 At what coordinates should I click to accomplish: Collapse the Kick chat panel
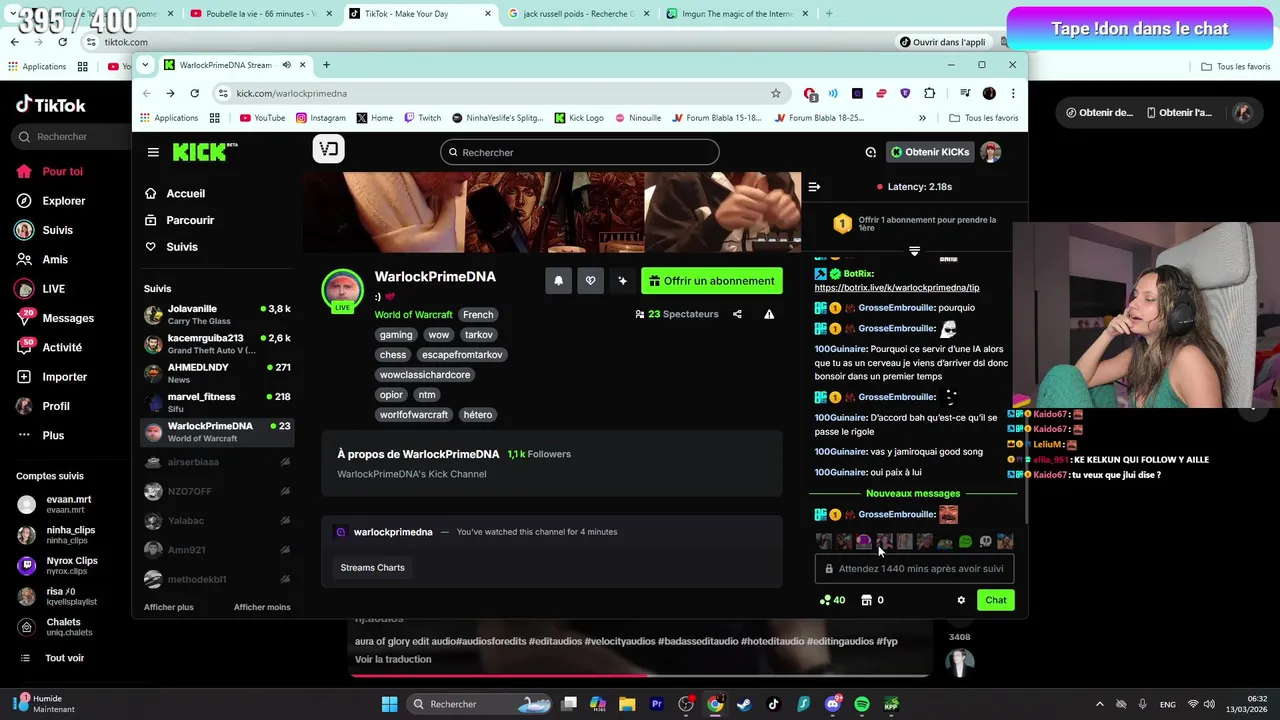pos(814,187)
